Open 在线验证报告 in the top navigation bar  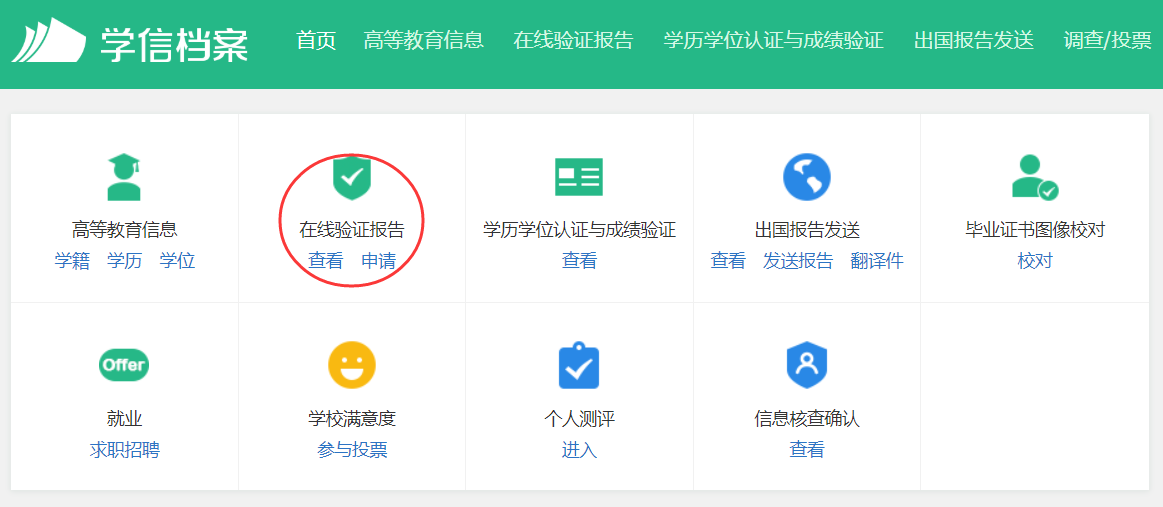(573, 40)
